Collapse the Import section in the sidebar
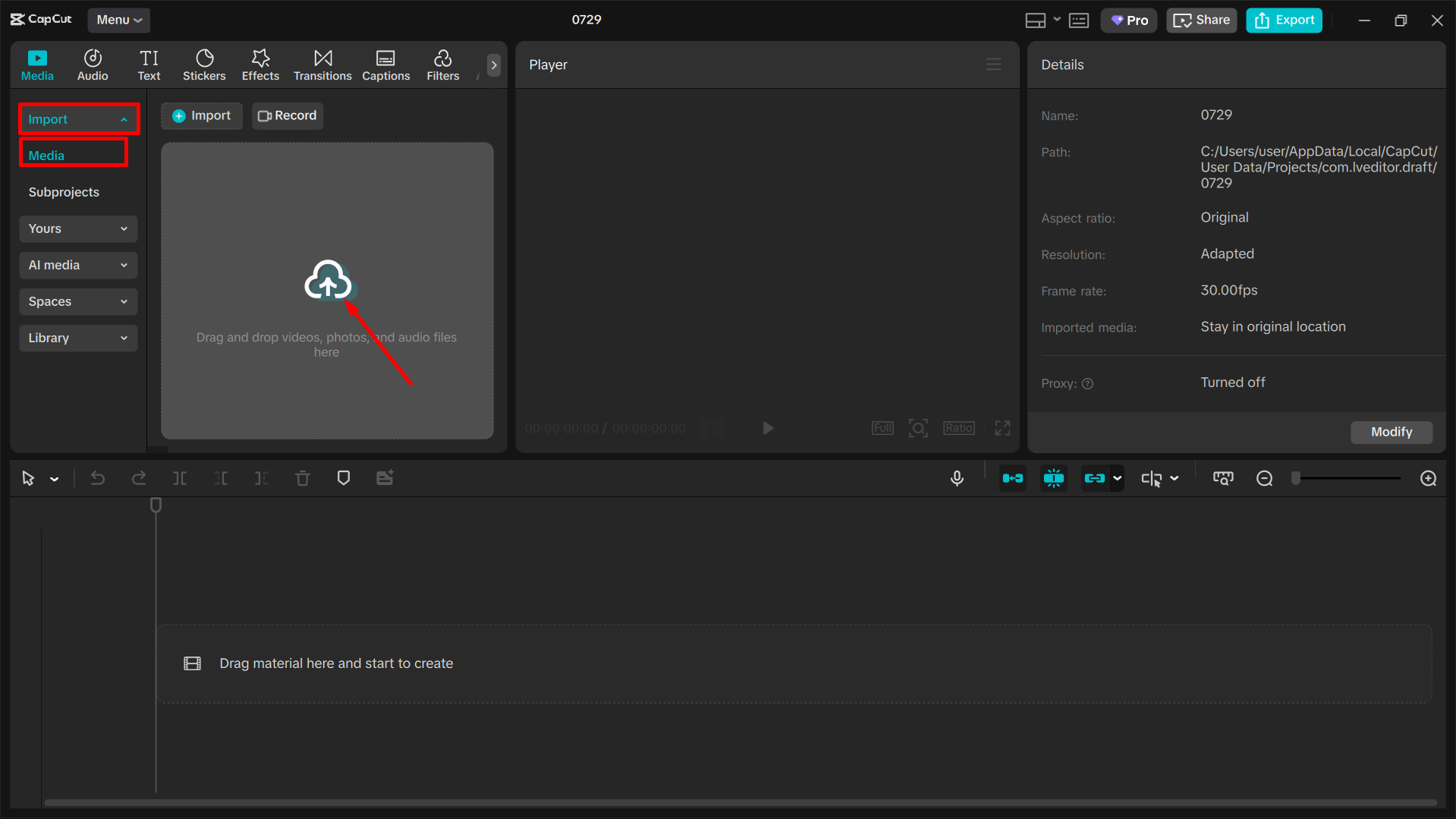The width and height of the screenshot is (1456, 819). click(78, 118)
